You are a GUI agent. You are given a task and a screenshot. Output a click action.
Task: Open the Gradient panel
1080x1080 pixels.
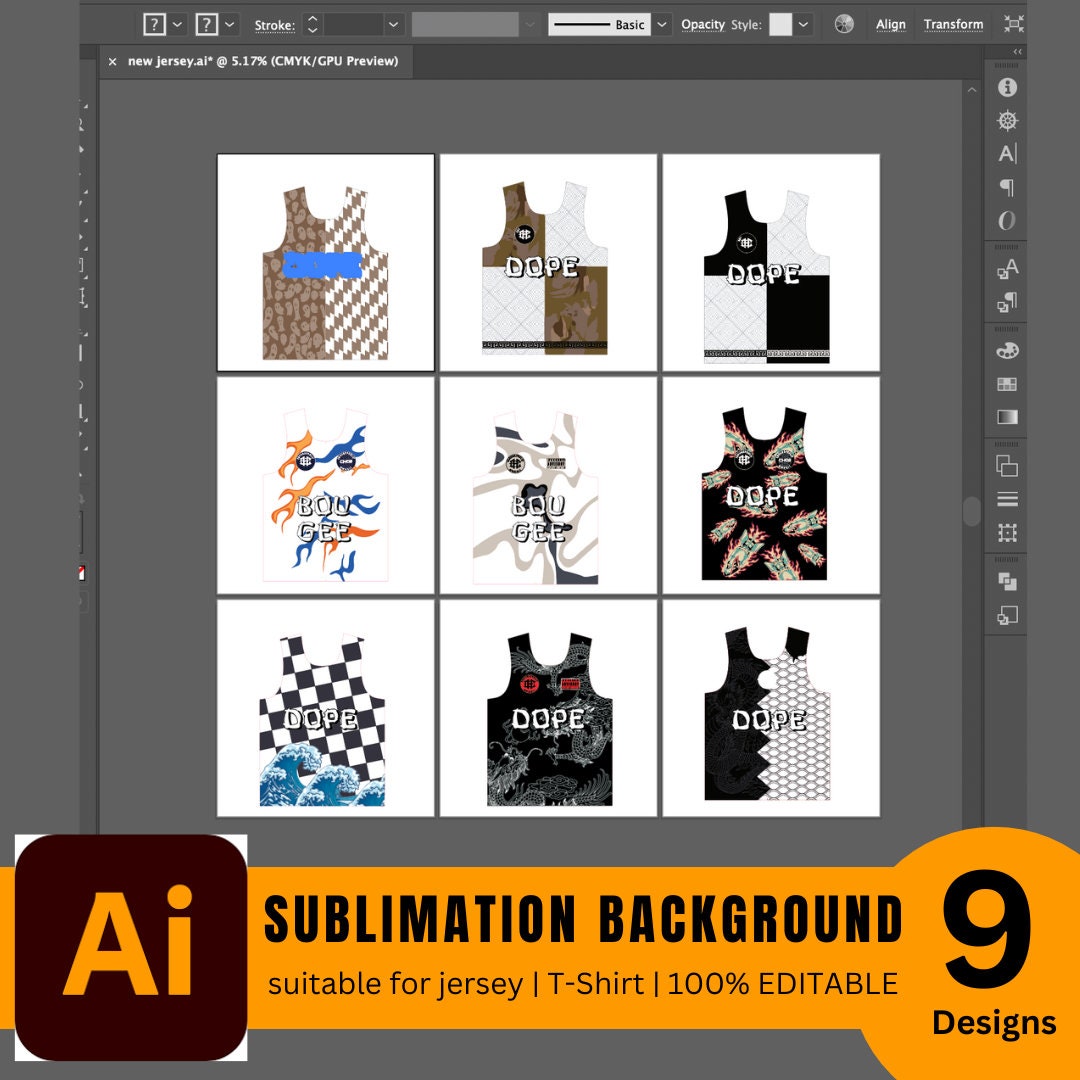(x=1007, y=416)
